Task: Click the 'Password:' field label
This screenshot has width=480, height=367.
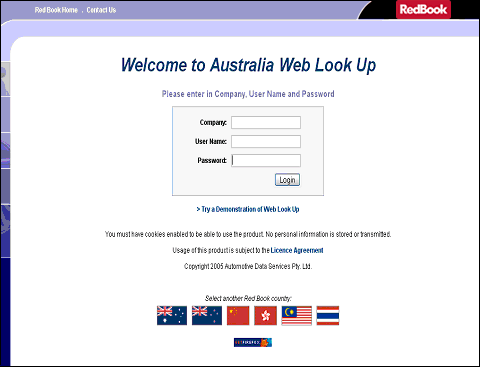Action: pyautogui.click(x=212, y=160)
